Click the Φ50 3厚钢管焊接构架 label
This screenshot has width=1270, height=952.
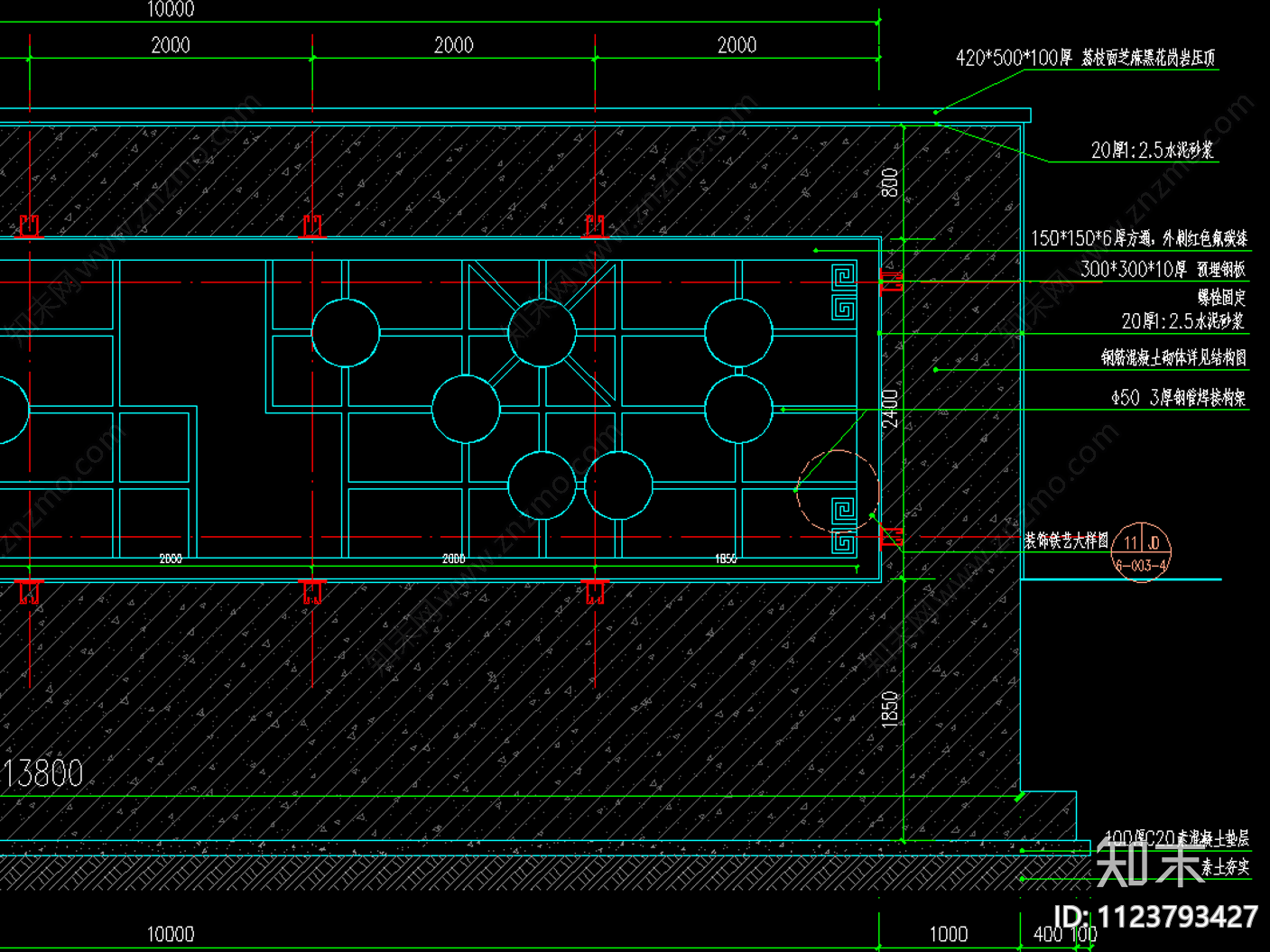(1178, 398)
